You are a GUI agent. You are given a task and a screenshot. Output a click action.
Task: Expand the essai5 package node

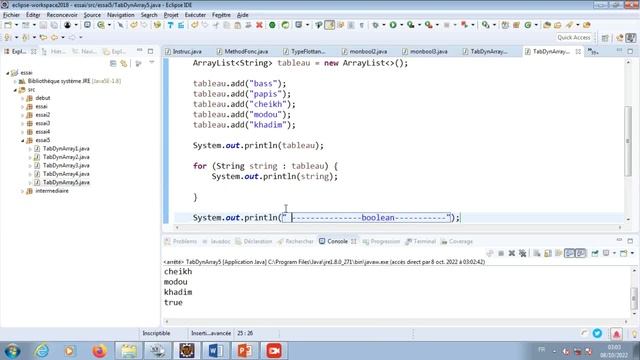pos(23,140)
